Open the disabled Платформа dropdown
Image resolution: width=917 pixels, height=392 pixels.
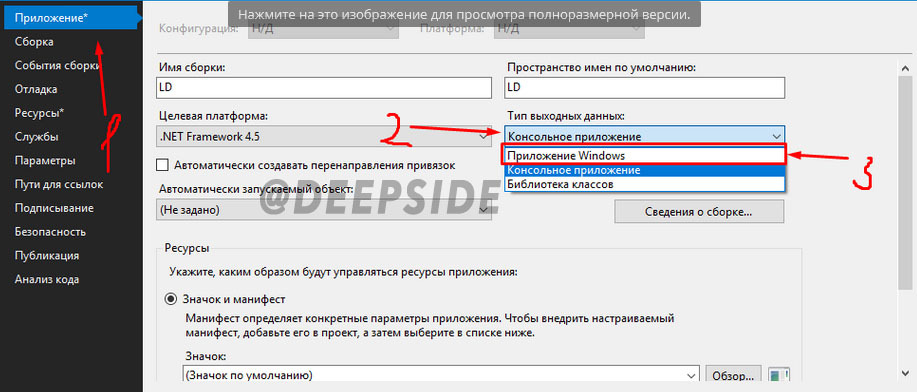(569, 28)
